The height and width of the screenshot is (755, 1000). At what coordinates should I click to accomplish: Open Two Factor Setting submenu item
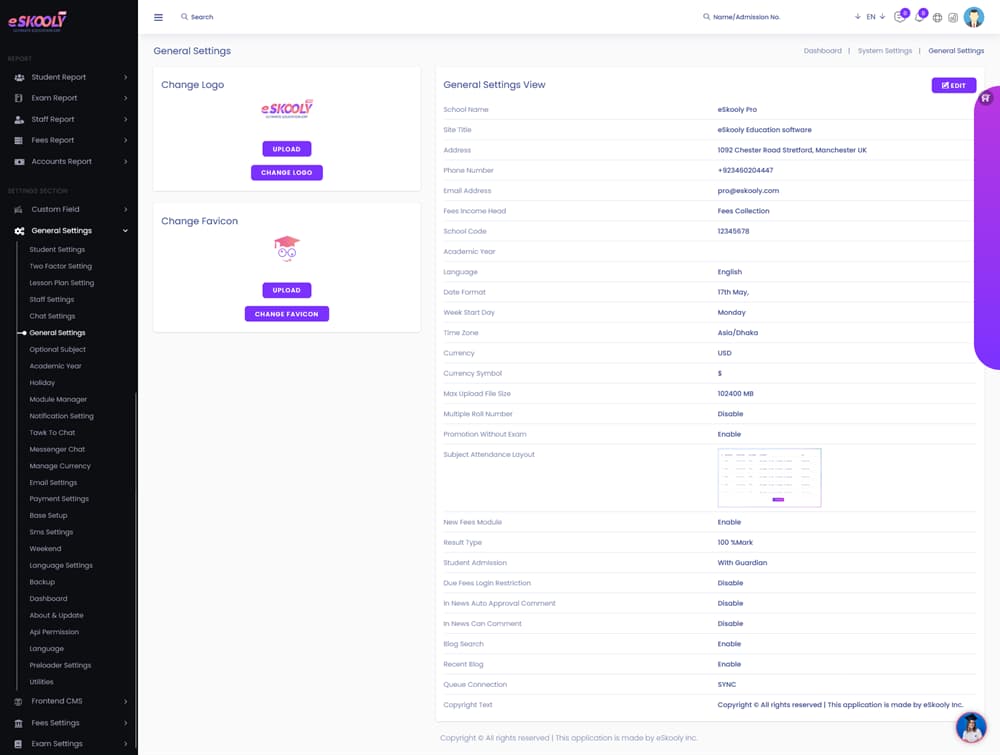[60, 266]
